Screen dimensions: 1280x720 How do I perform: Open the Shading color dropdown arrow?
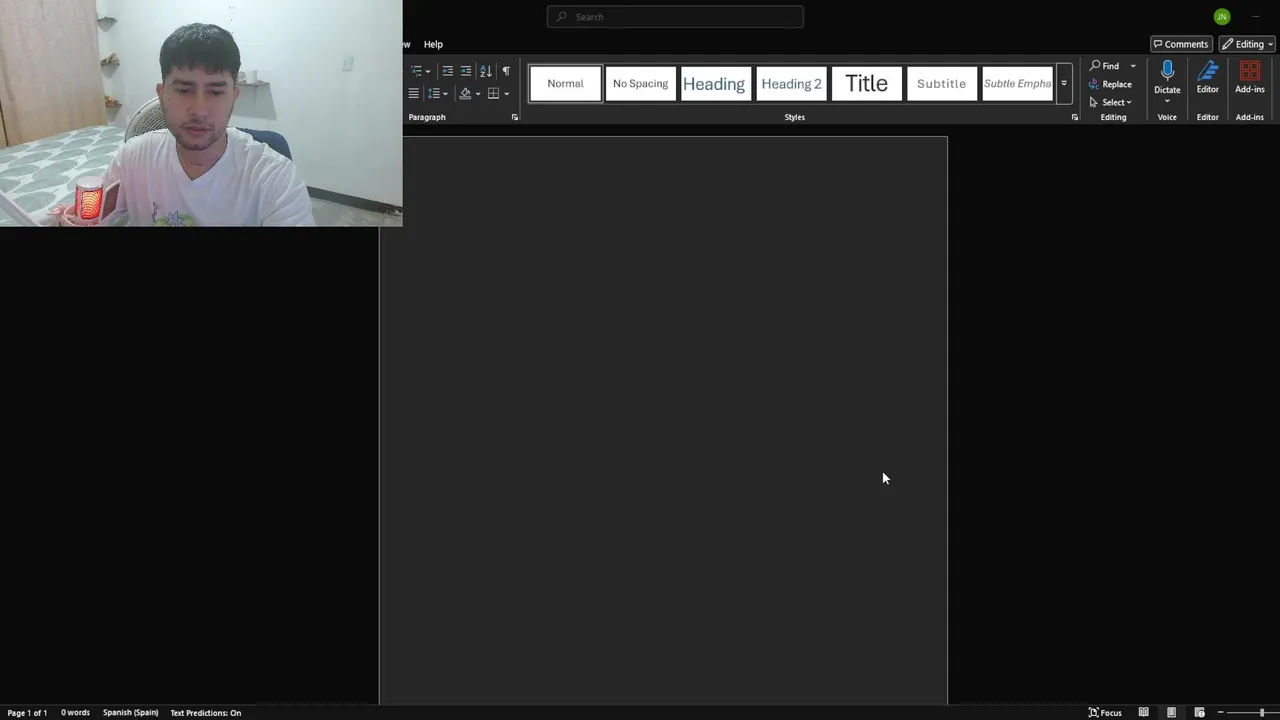(x=478, y=94)
